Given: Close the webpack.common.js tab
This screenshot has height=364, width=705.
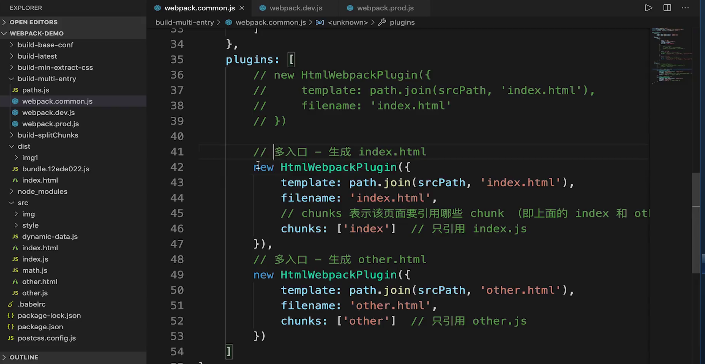Looking at the screenshot, I should click(x=242, y=8).
